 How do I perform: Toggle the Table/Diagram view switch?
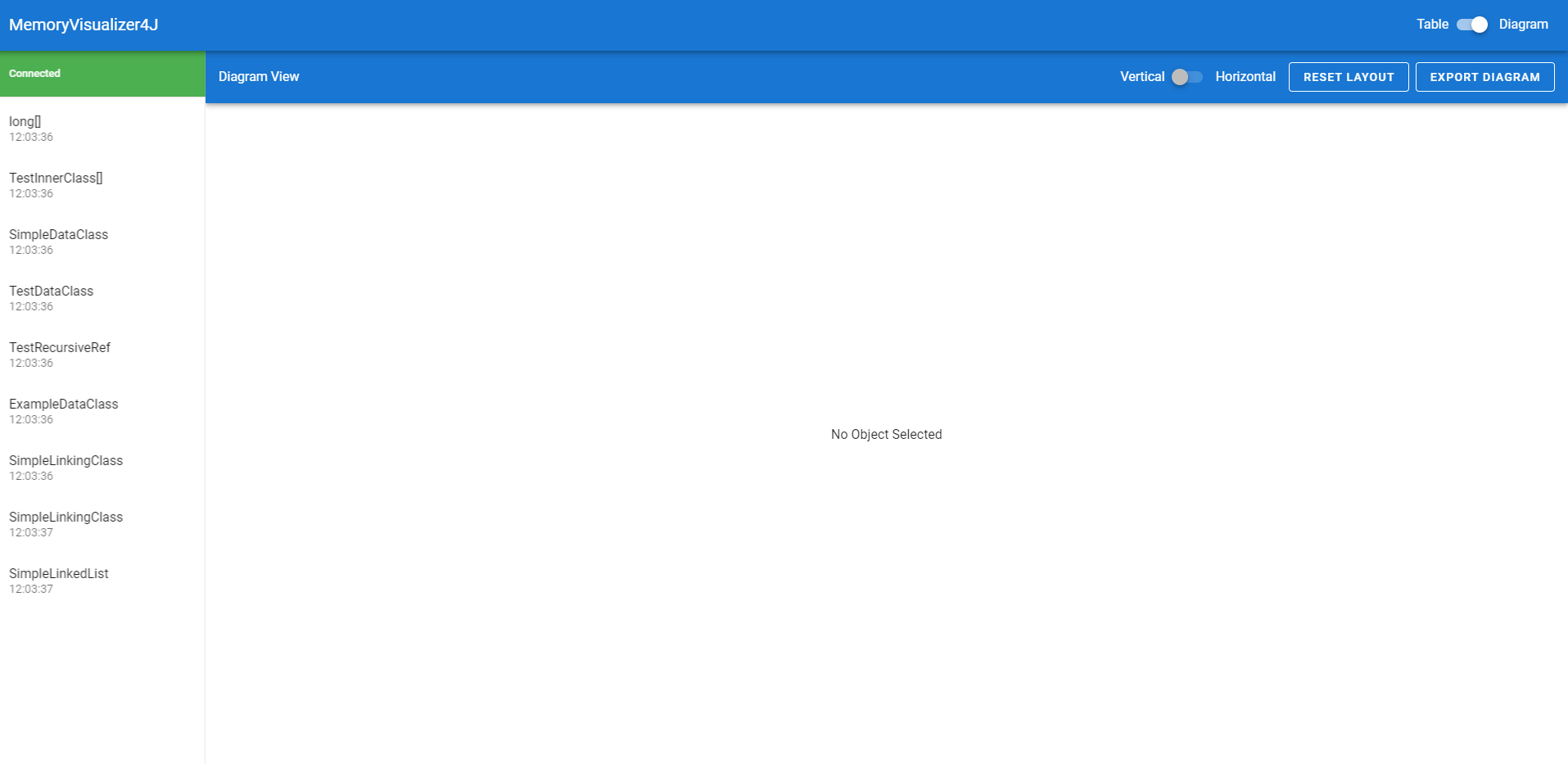pyautogui.click(x=1473, y=25)
